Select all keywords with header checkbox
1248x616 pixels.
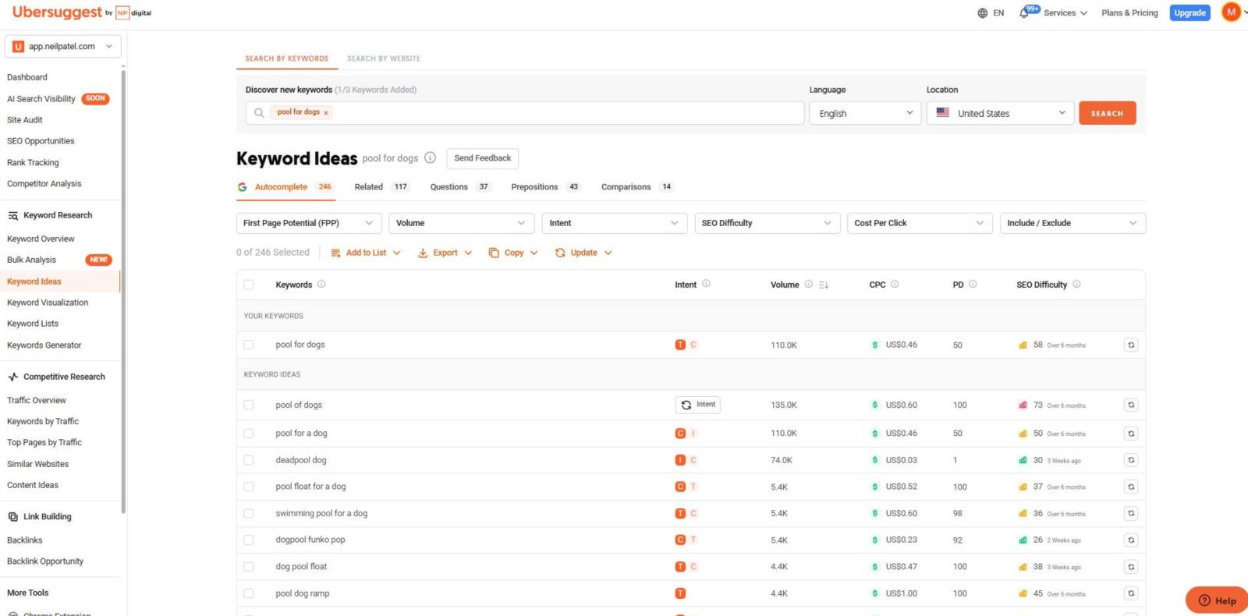(x=249, y=285)
